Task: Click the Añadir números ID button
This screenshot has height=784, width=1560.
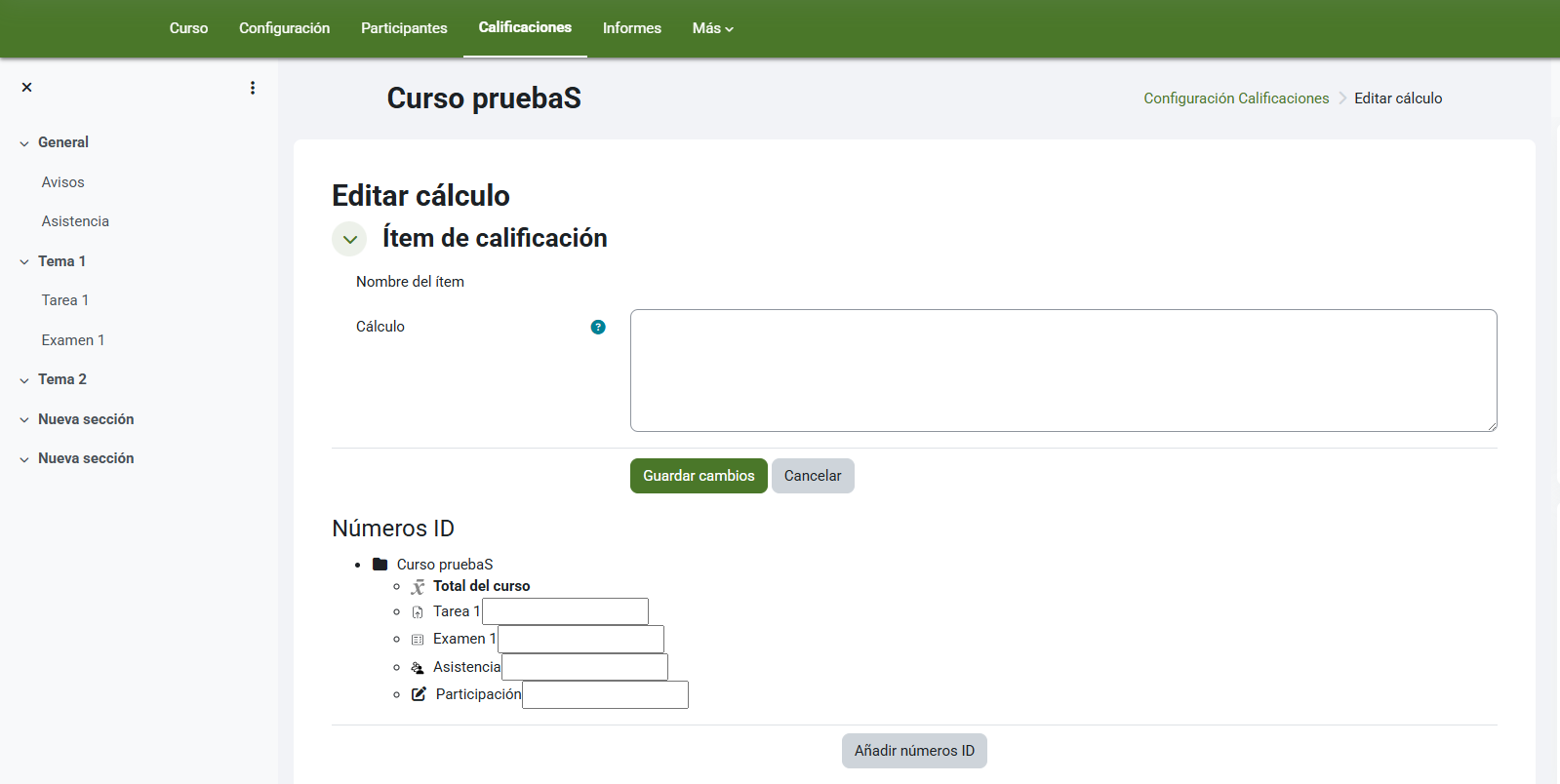Action: (x=914, y=751)
